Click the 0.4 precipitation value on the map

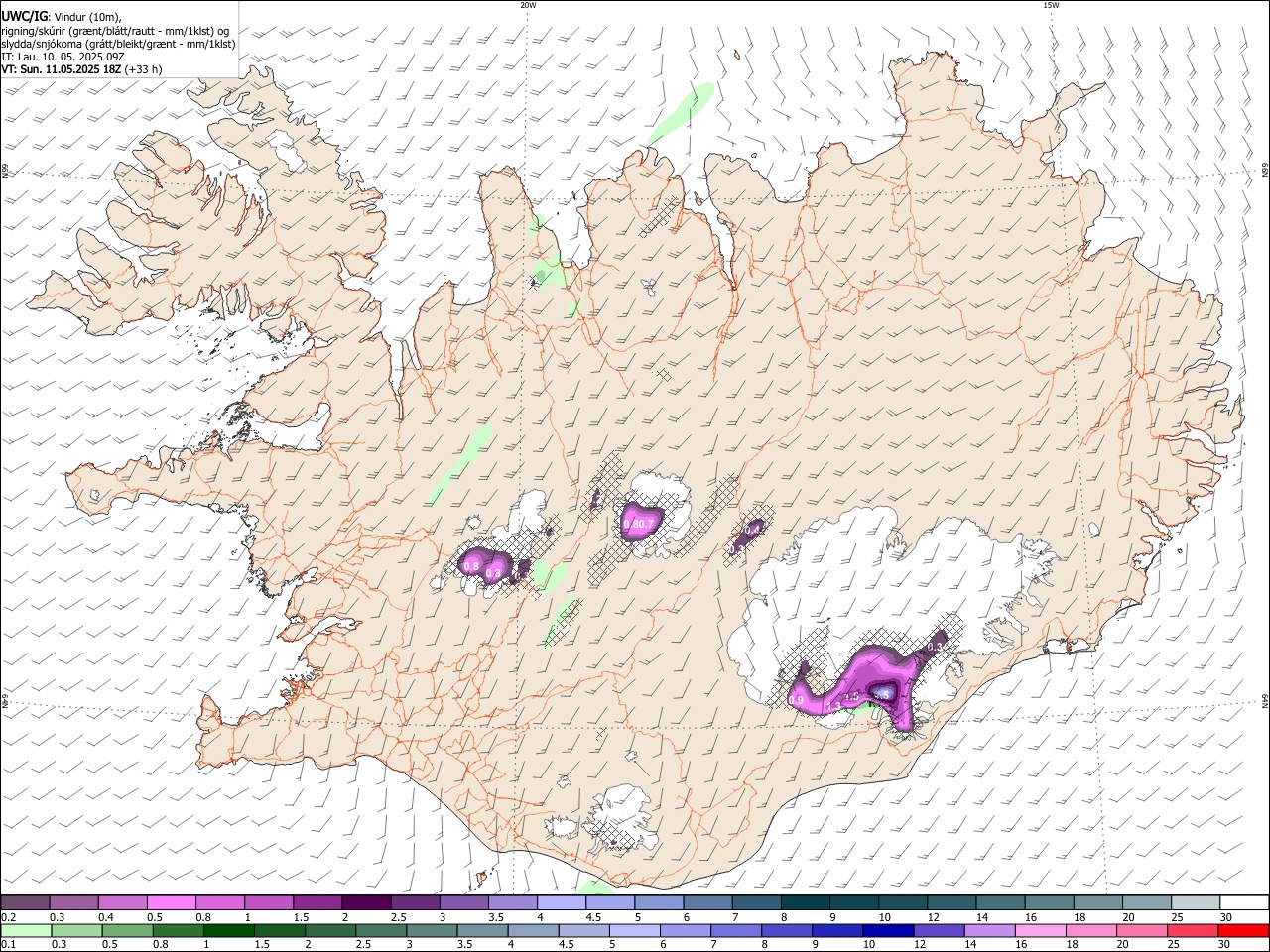pyautogui.click(x=752, y=530)
